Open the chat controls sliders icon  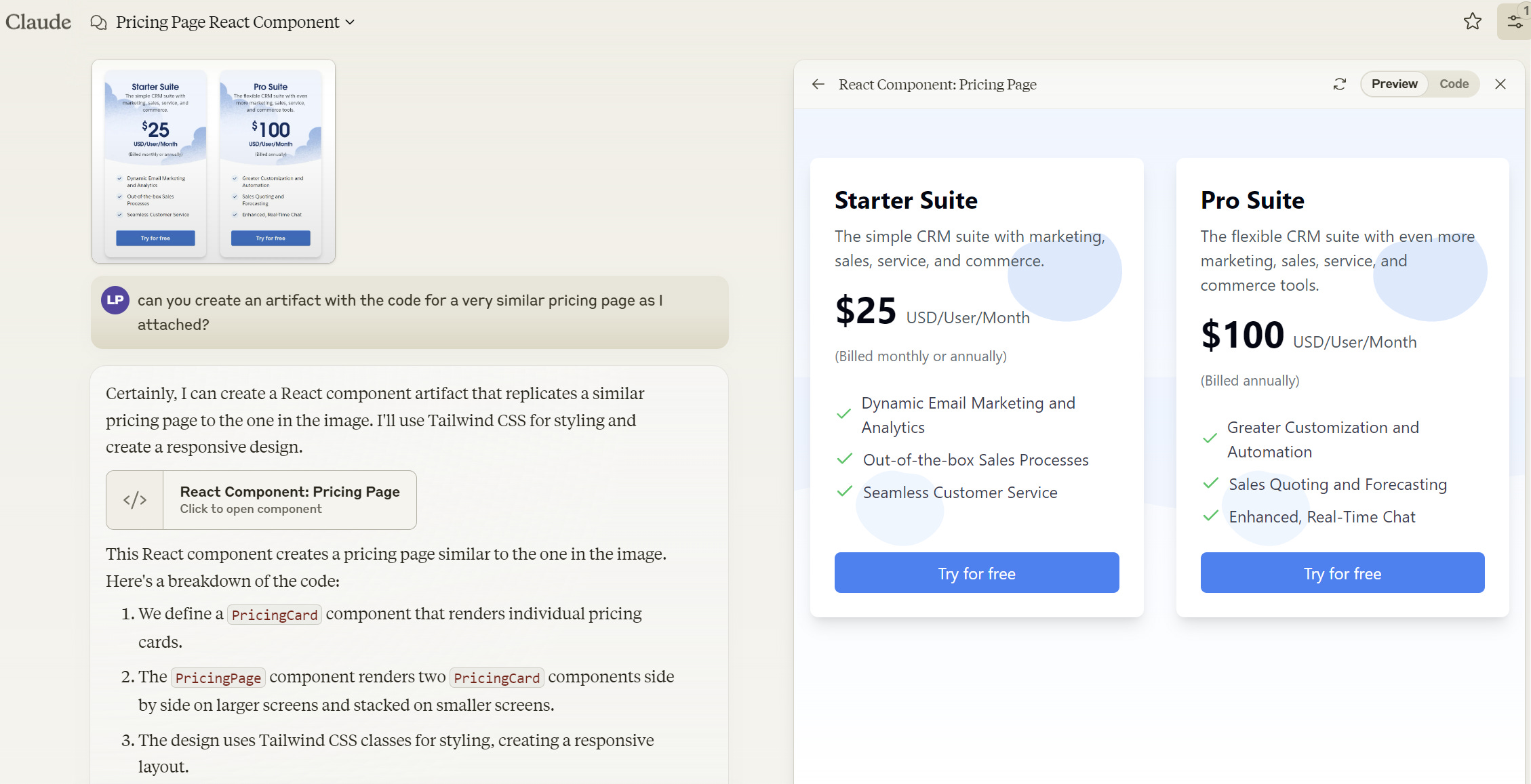point(1514,22)
